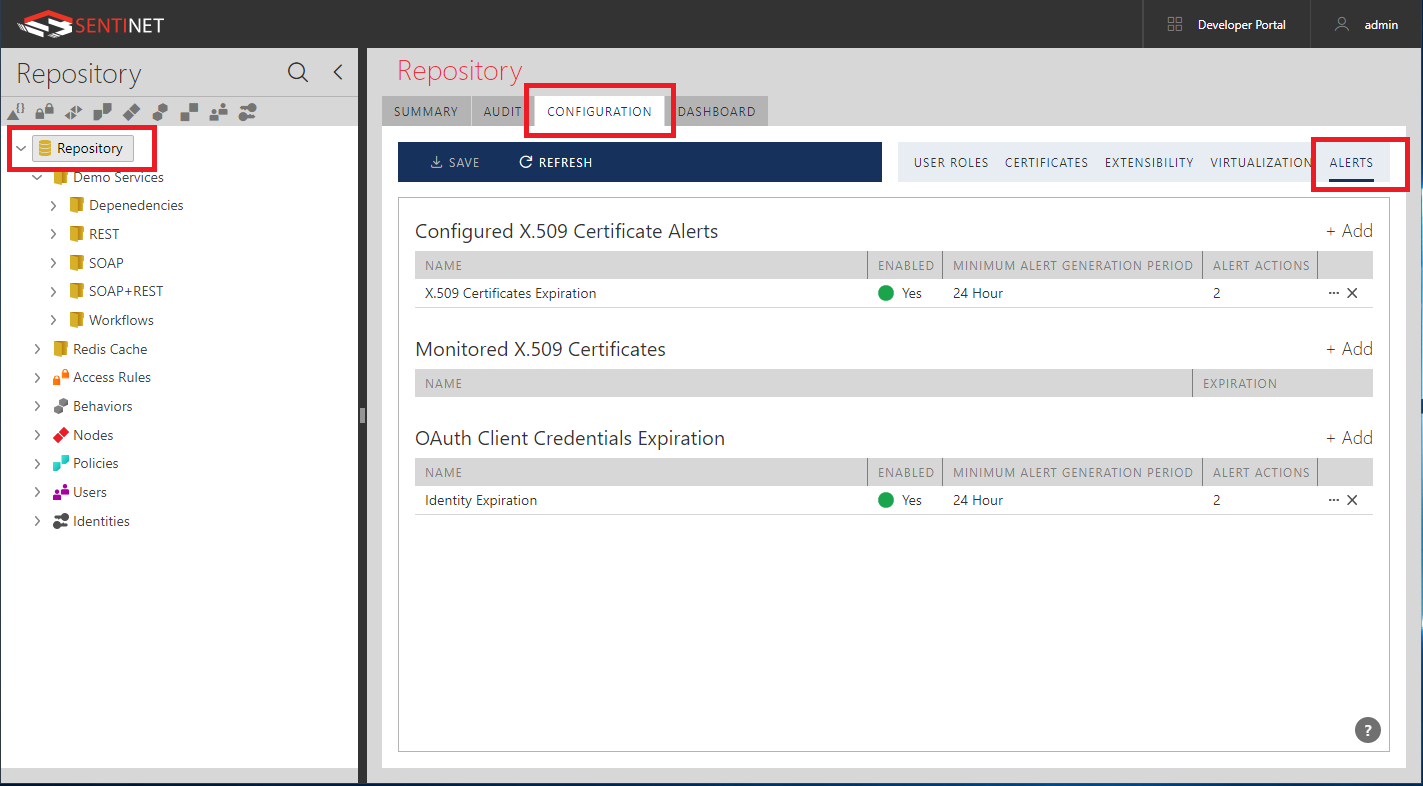Click the four-arrow diamond toolbar icon

(73, 111)
